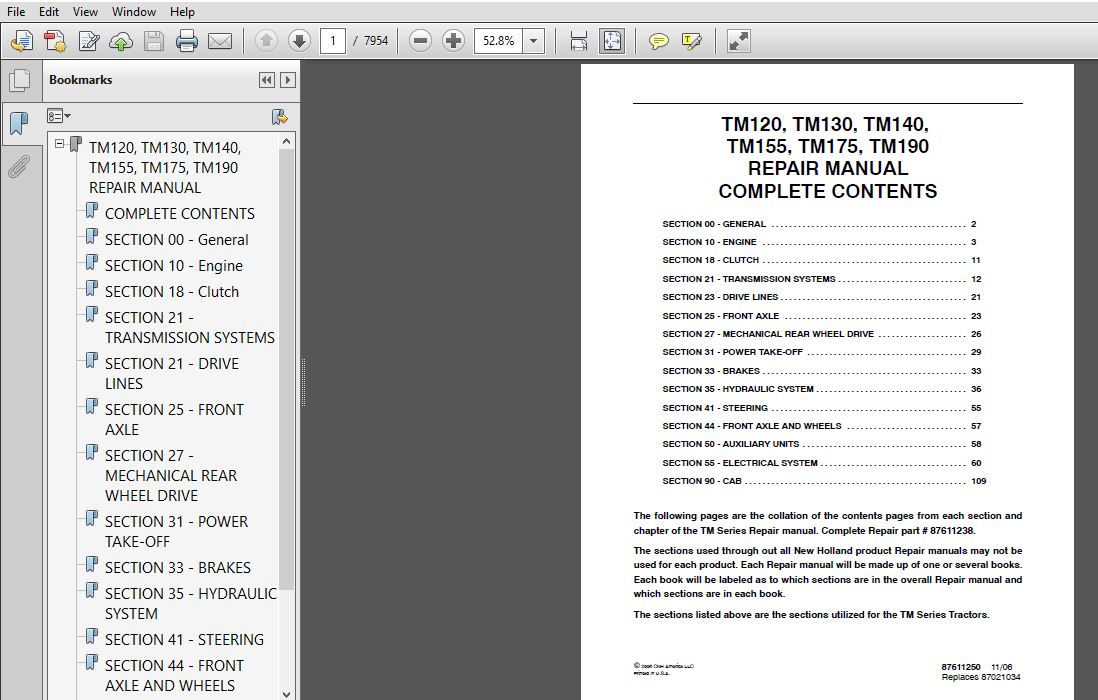Screen dimensions: 1098x700
Task: Click the bookmarks panel scrollbar thumb
Action: 286,369
